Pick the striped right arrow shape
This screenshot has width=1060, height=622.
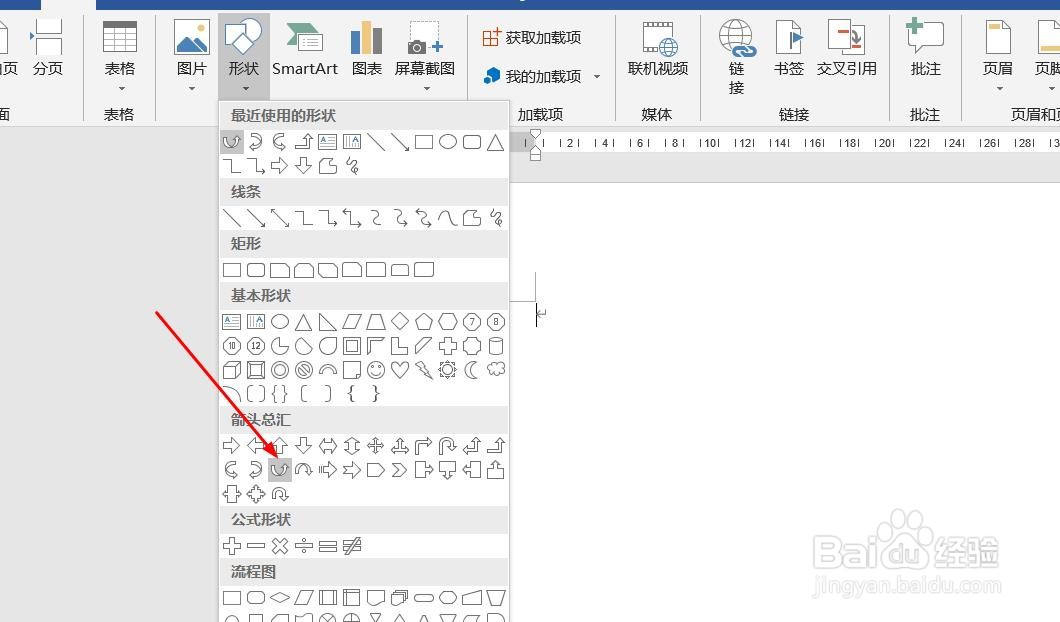pyautogui.click(x=328, y=469)
